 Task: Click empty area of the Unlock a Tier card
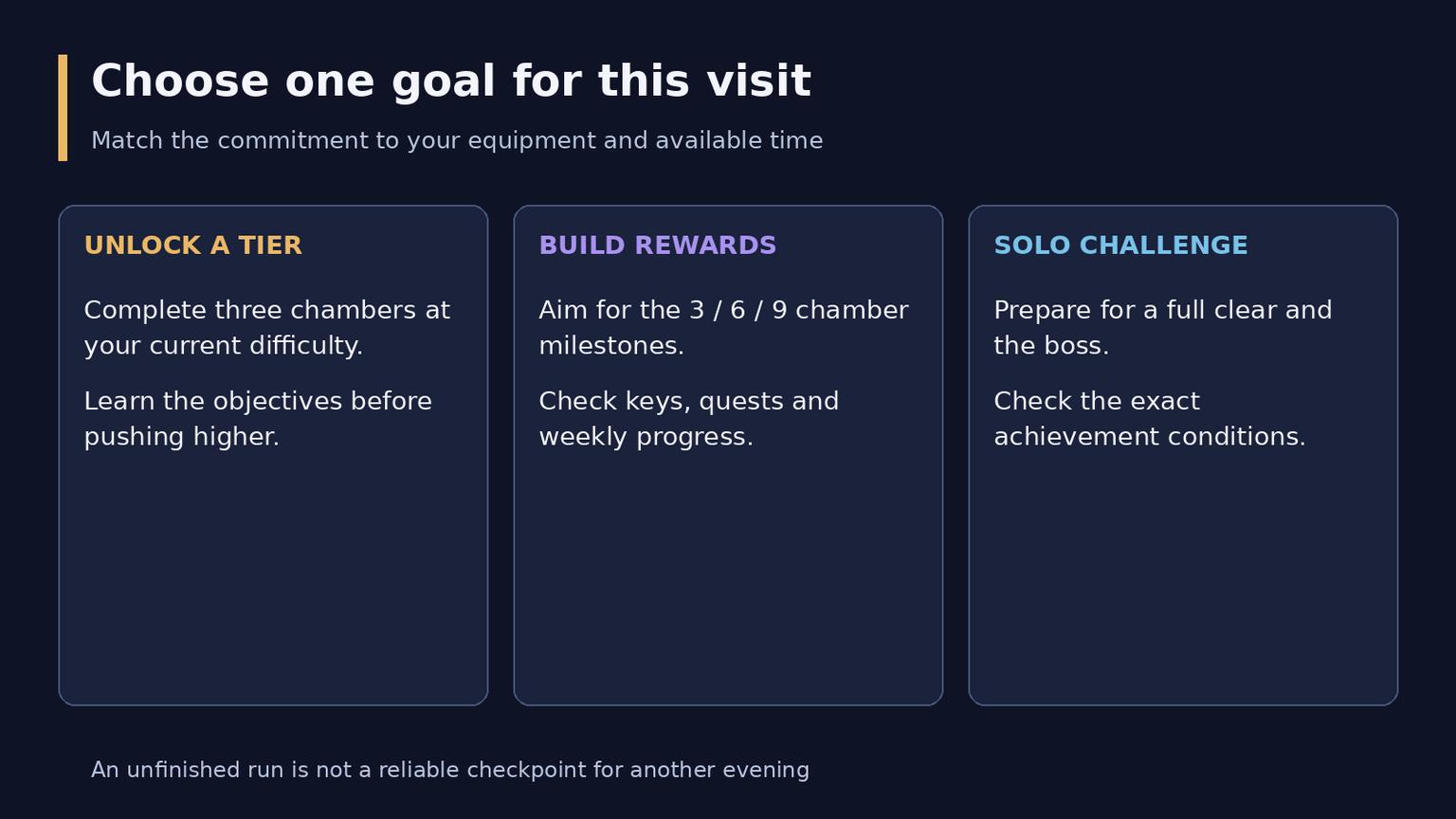[273, 578]
